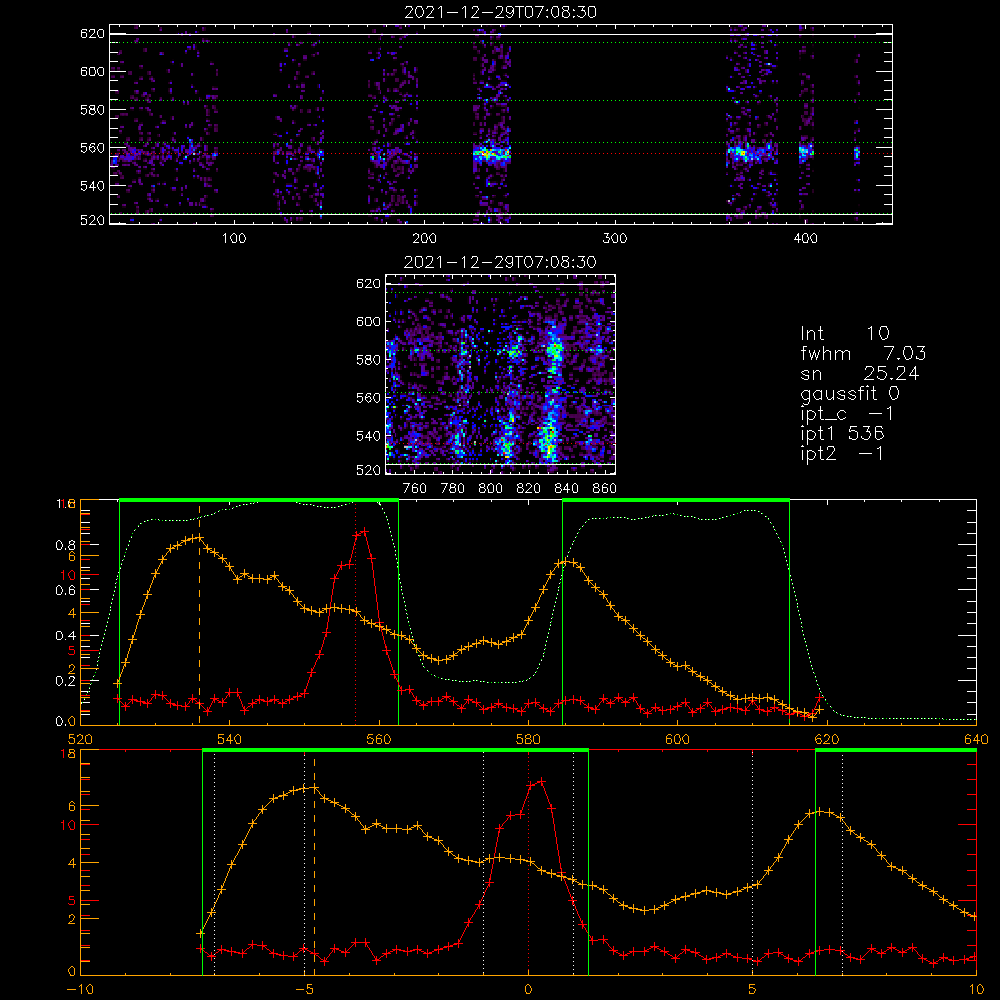
Task: Click x-axis label 10 on bottom plot
Action: click(976, 990)
